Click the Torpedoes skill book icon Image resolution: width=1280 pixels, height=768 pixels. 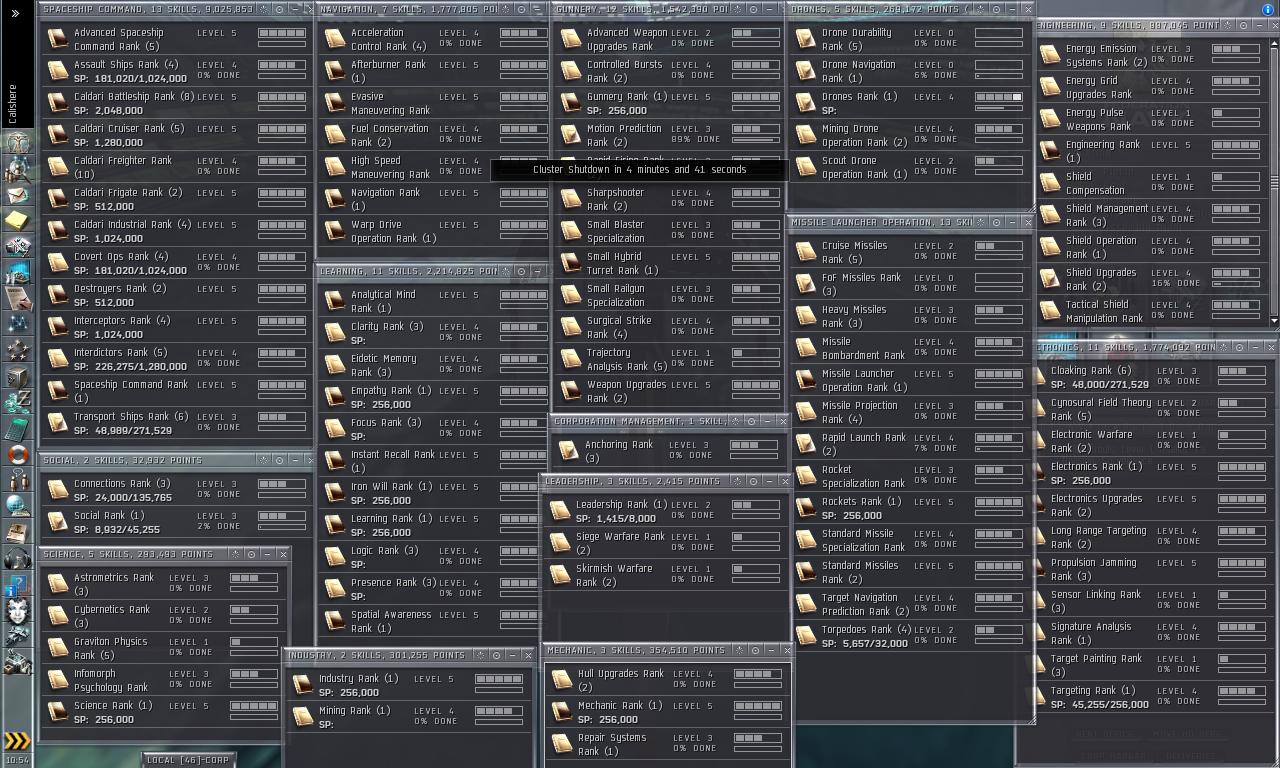click(x=806, y=636)
